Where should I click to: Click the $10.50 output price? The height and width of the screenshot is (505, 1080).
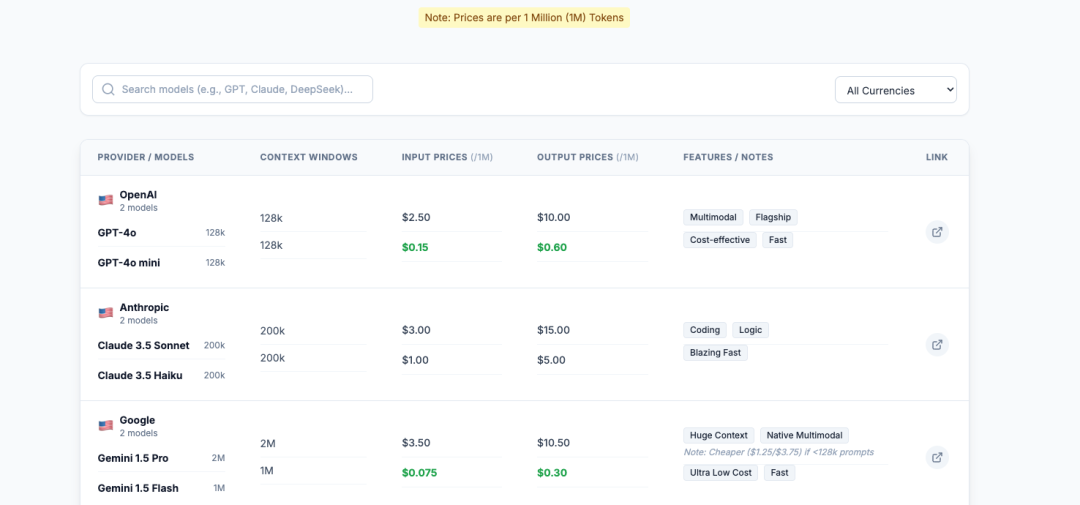point(554,442)
